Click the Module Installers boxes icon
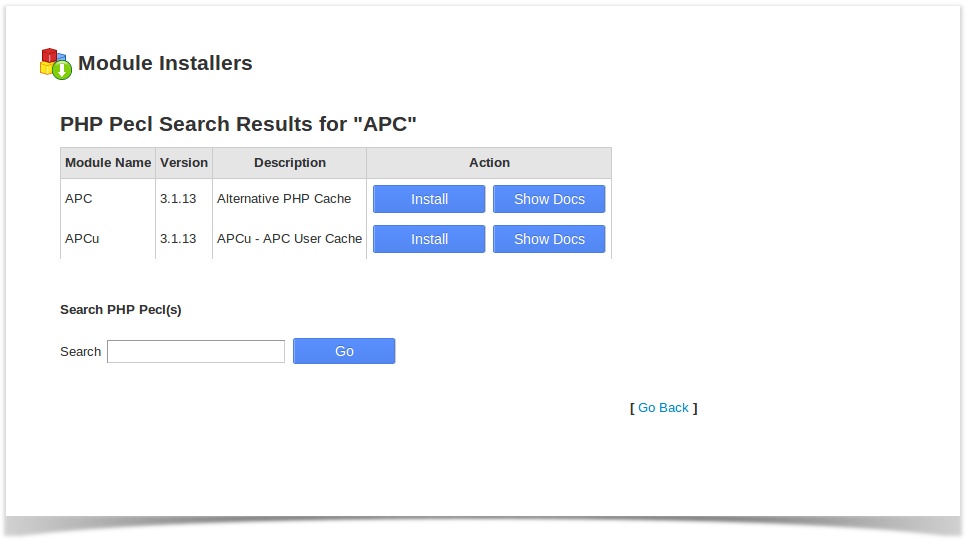 tap(55, 63)
